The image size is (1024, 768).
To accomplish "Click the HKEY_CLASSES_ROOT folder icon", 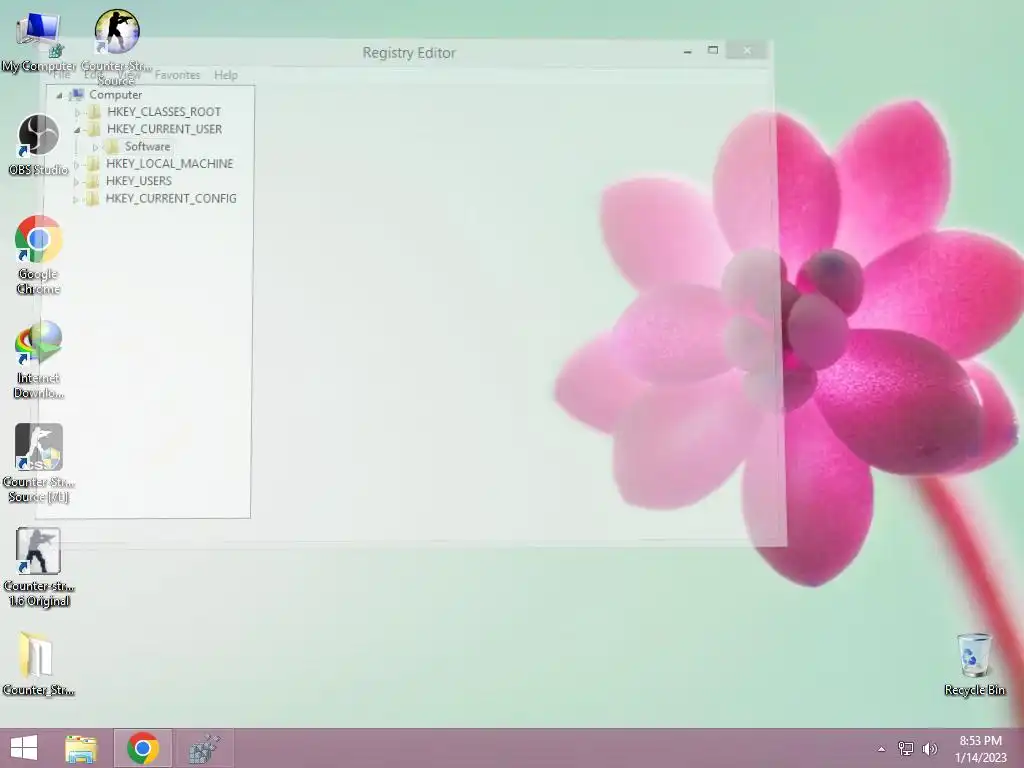I will click(x=94, y=112).
